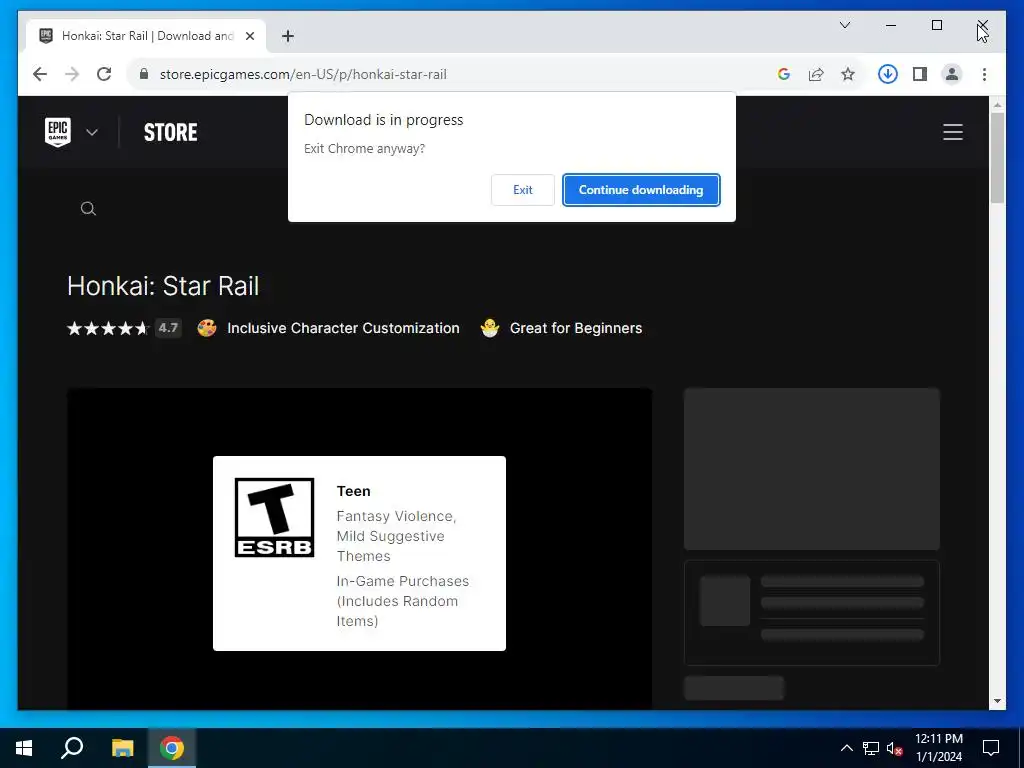Click the Chrome taskbar icon

(172, 748)
